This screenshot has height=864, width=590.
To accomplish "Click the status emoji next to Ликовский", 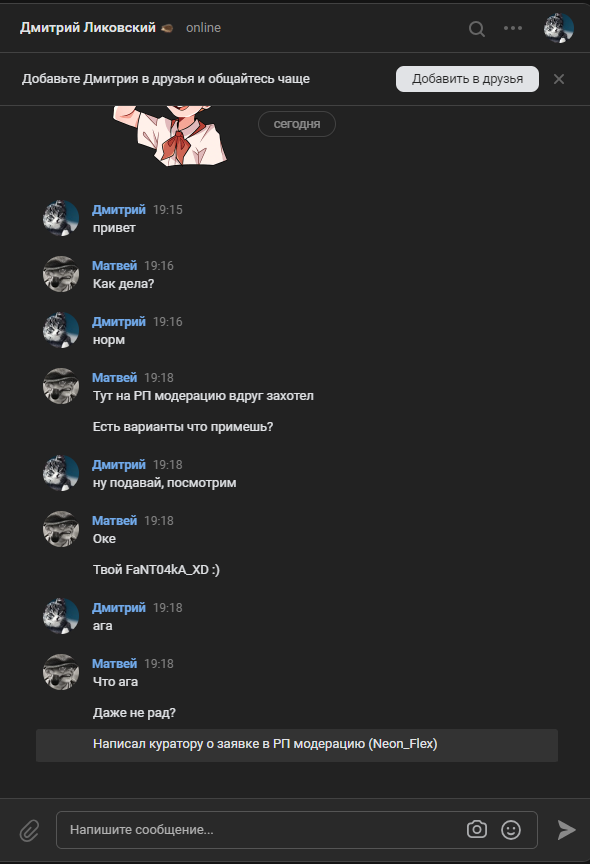I will (167, 28).
